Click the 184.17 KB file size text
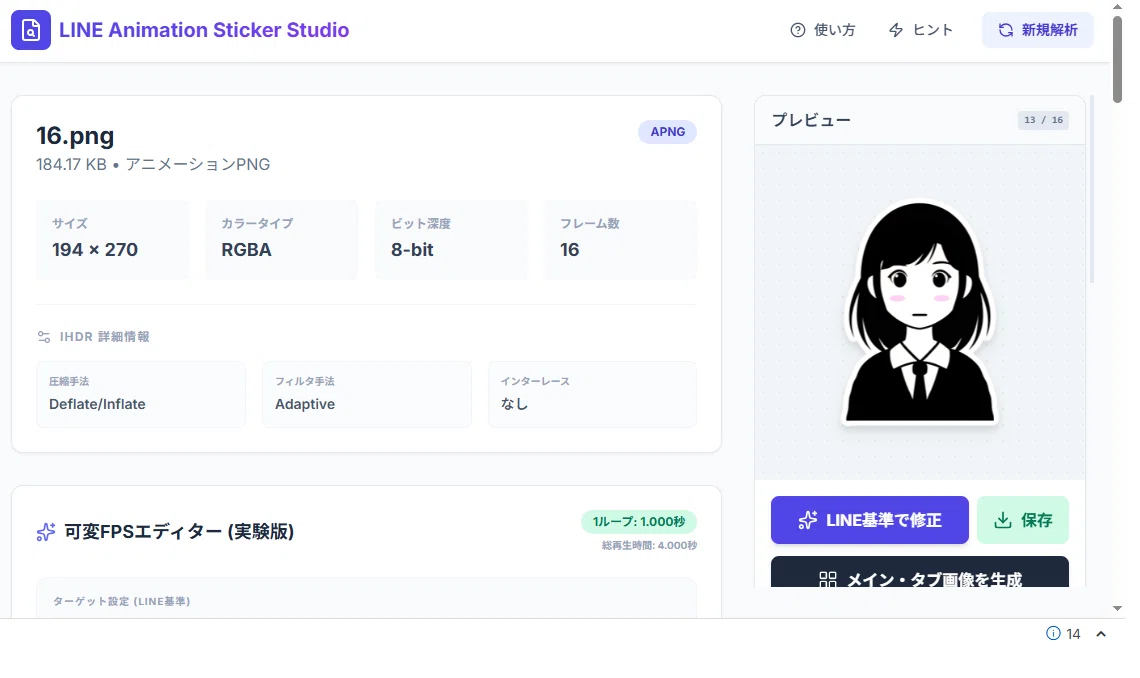Screen dimensions: 1140x678 [x=71, y=164]
